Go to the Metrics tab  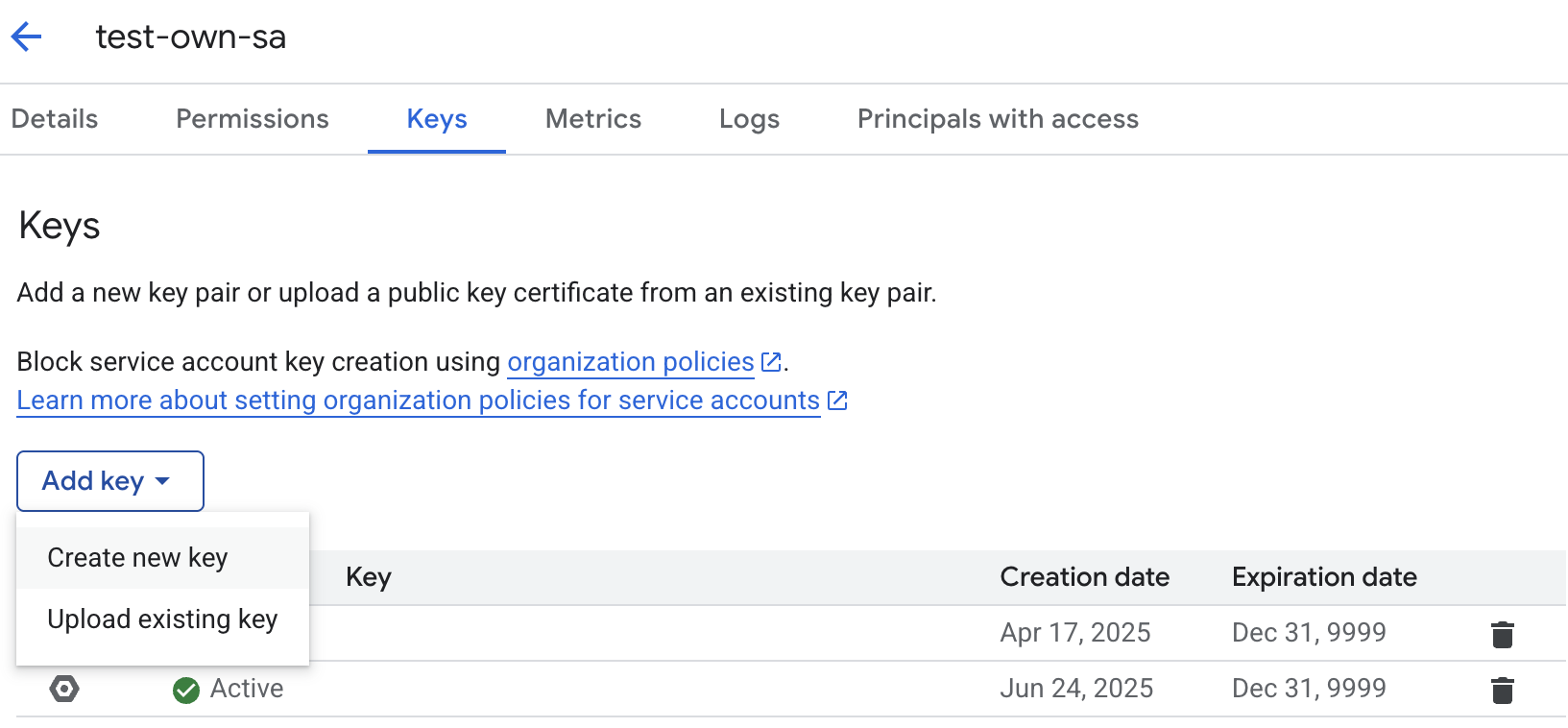click(593, 119)
